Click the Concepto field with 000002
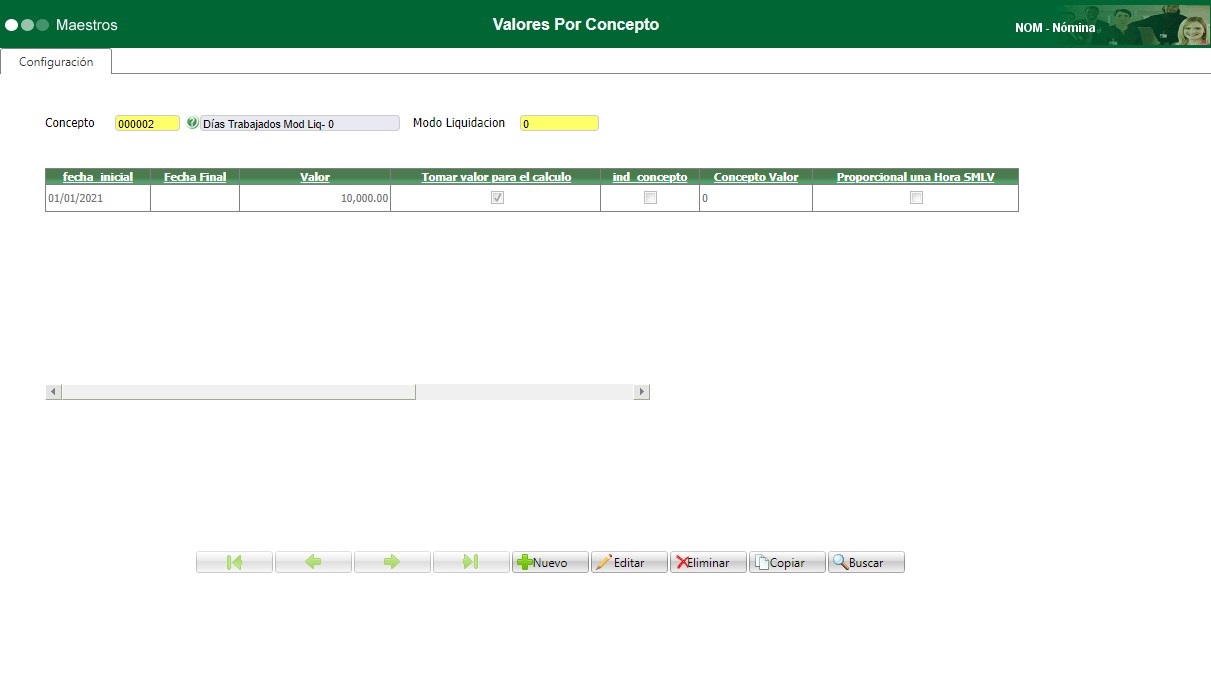 (147, 123)
